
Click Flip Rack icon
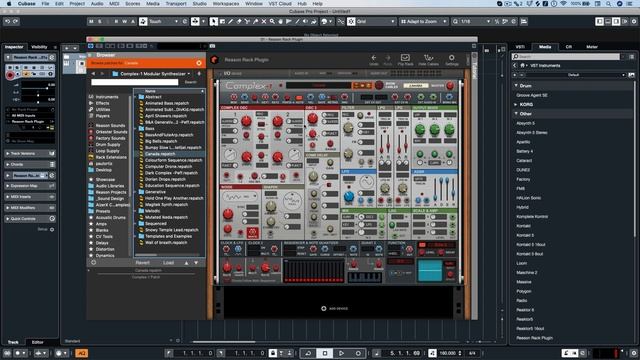(405, 60)
